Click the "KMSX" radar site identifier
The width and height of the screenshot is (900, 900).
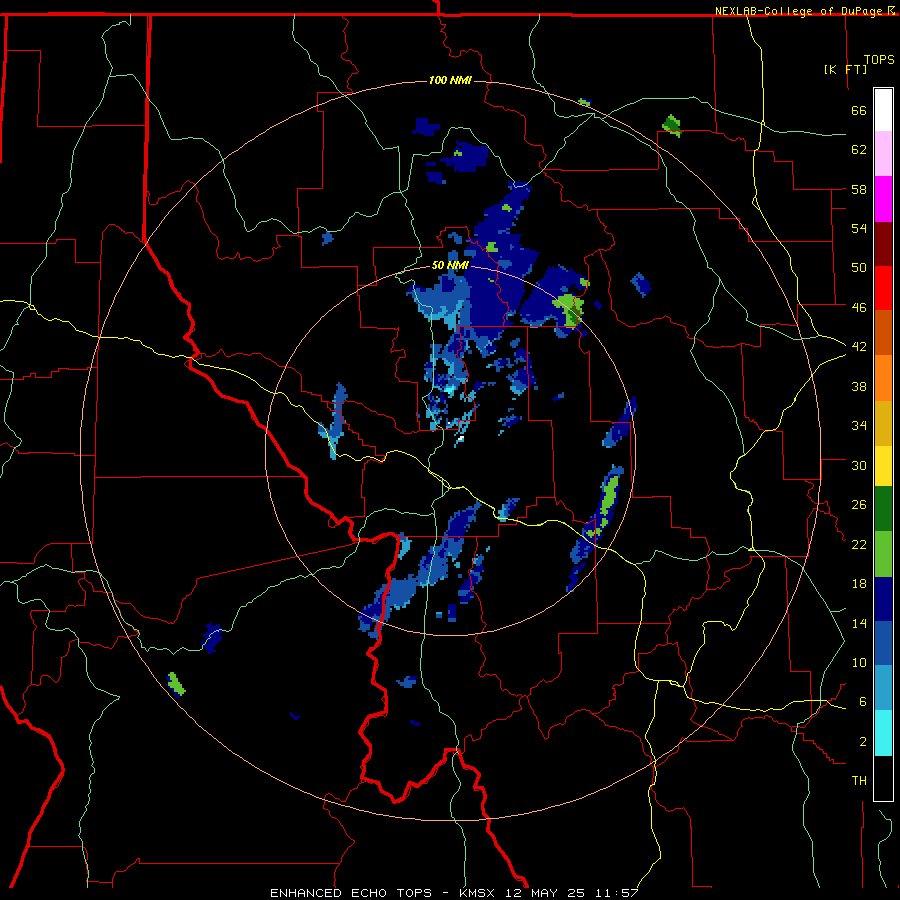click(x=477, y=893)
